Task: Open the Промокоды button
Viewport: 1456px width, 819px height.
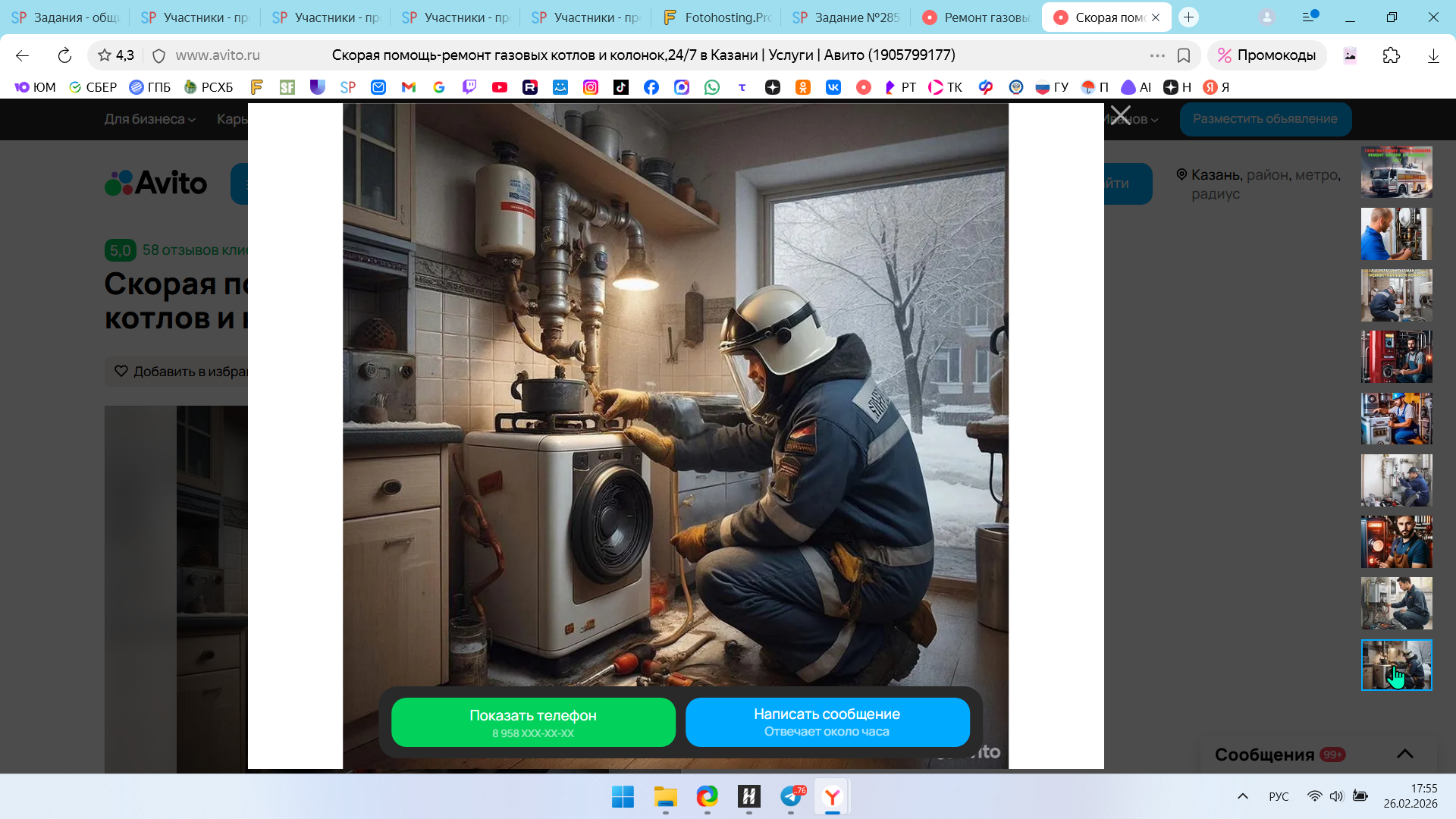Action: tap(1266, 55)
